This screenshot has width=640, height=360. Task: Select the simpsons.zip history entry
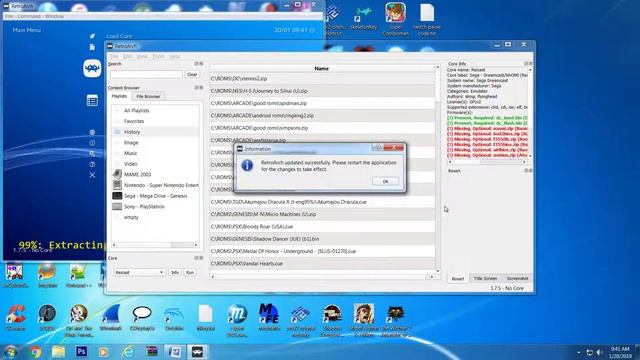pos(322,128)
